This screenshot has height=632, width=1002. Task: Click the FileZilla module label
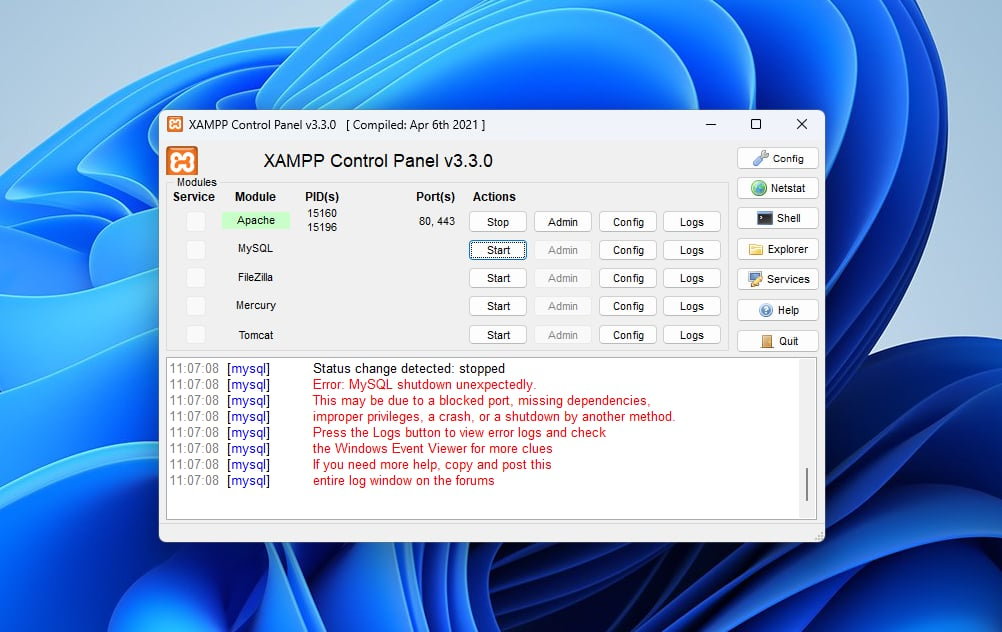point(255,277)
